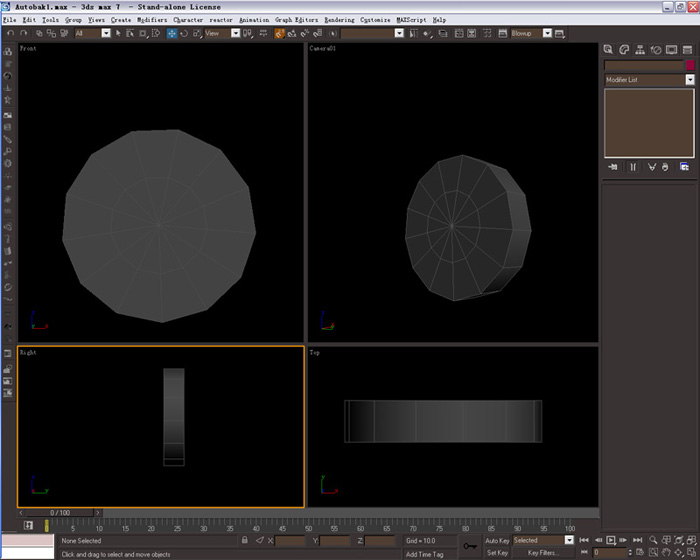Open the Customize menu
Image resolution: width=700 pixels, height=560 pixels.
pyautogui.click(x=375, y=20)
